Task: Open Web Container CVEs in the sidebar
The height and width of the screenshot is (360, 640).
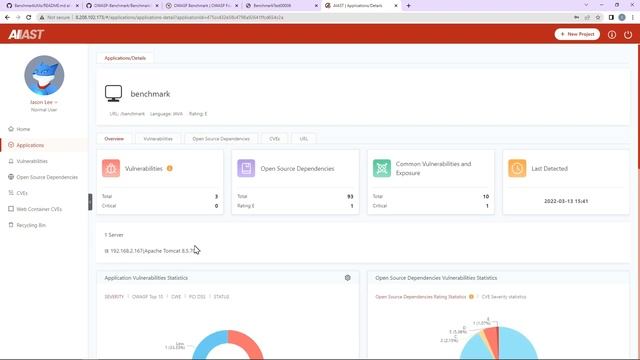Action: [39, 209]
